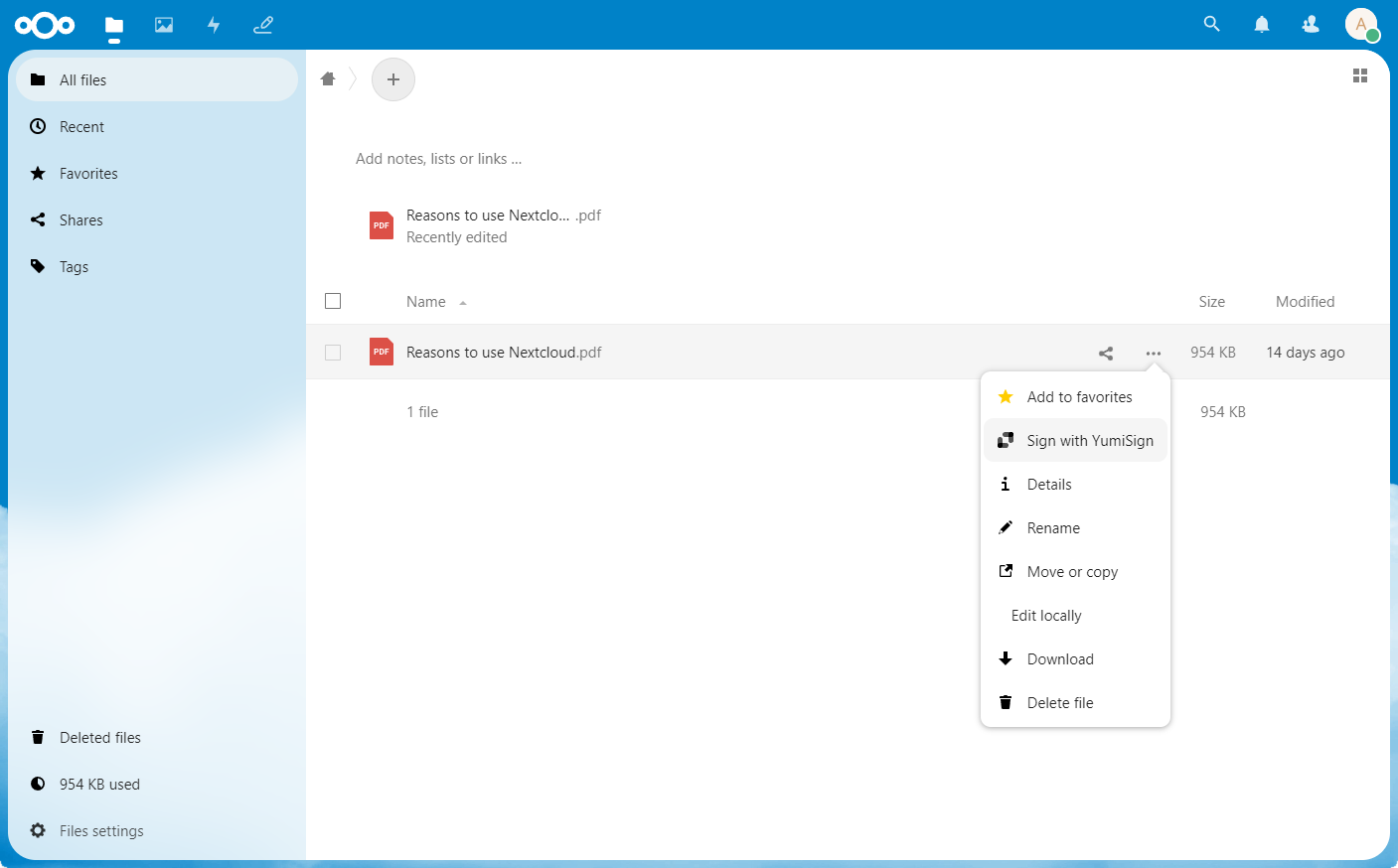Choose Add to favorites in context menu

click(1075, 397)
